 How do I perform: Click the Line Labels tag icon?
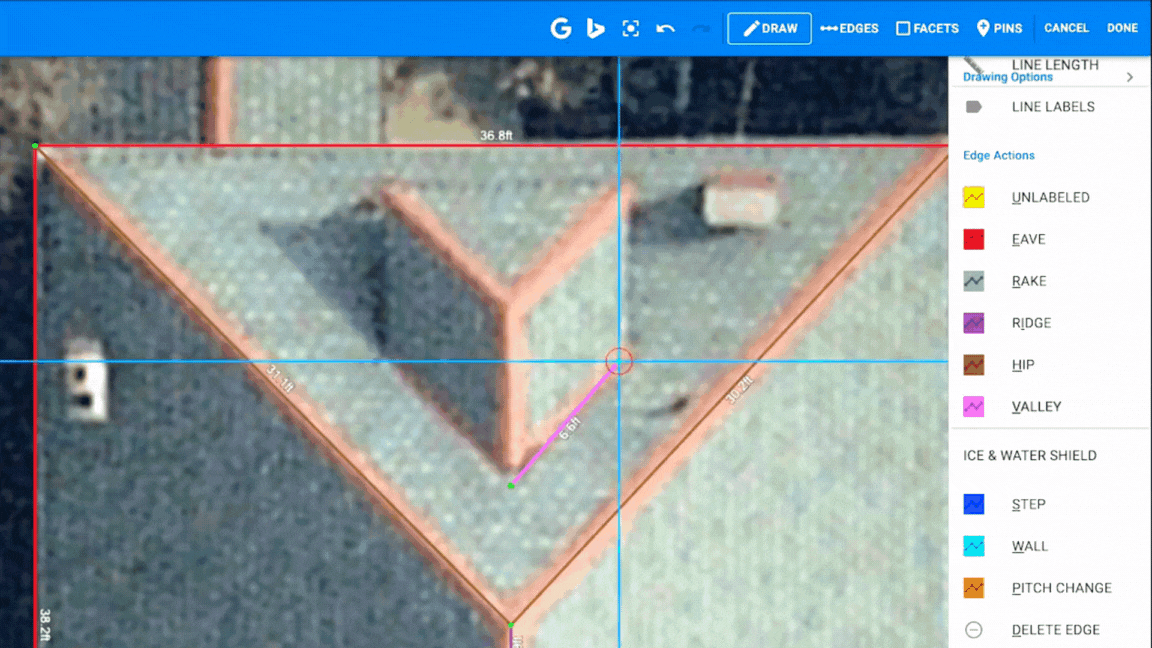coord(973,107)
